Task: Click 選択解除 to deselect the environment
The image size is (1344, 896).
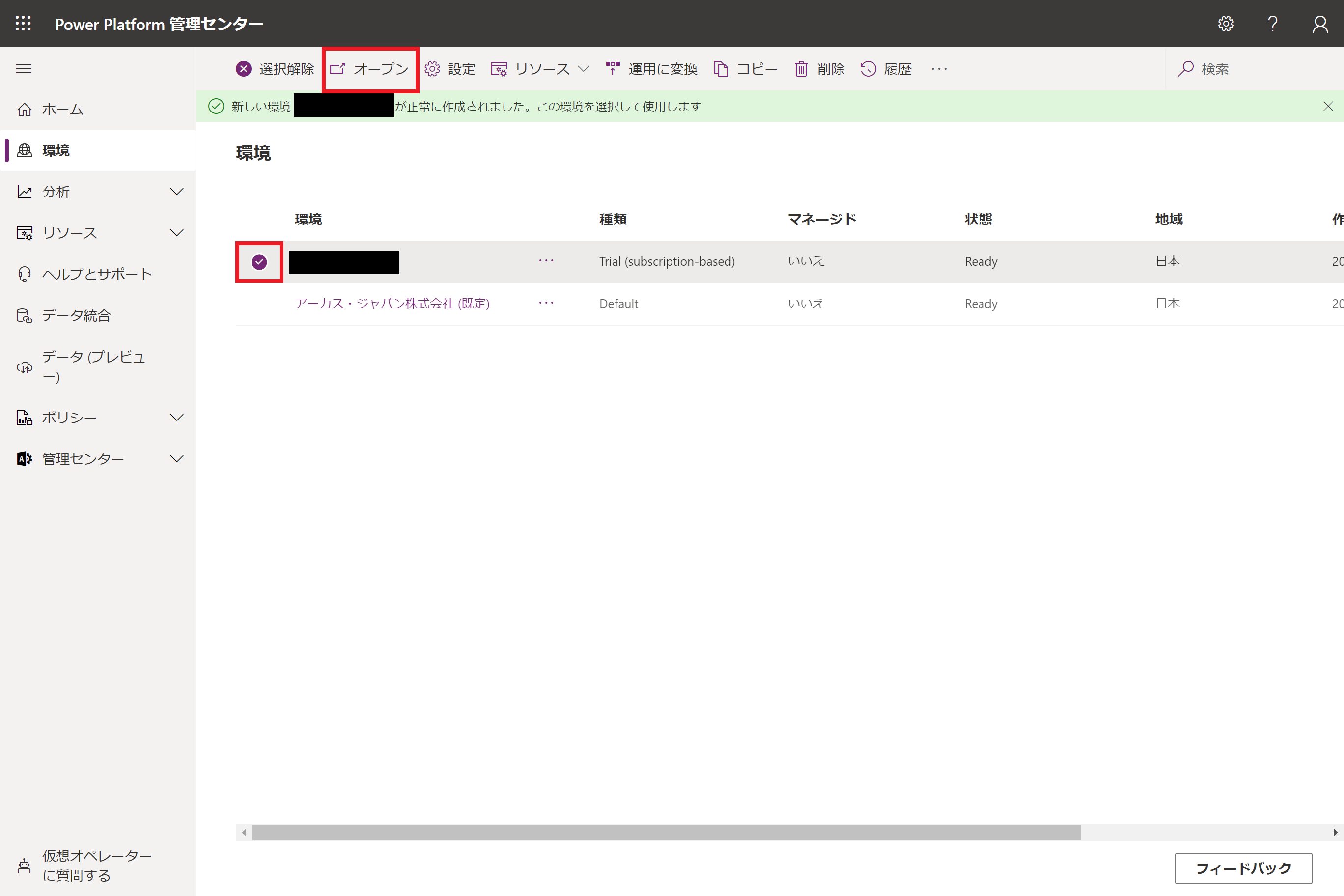Action: 275,69
